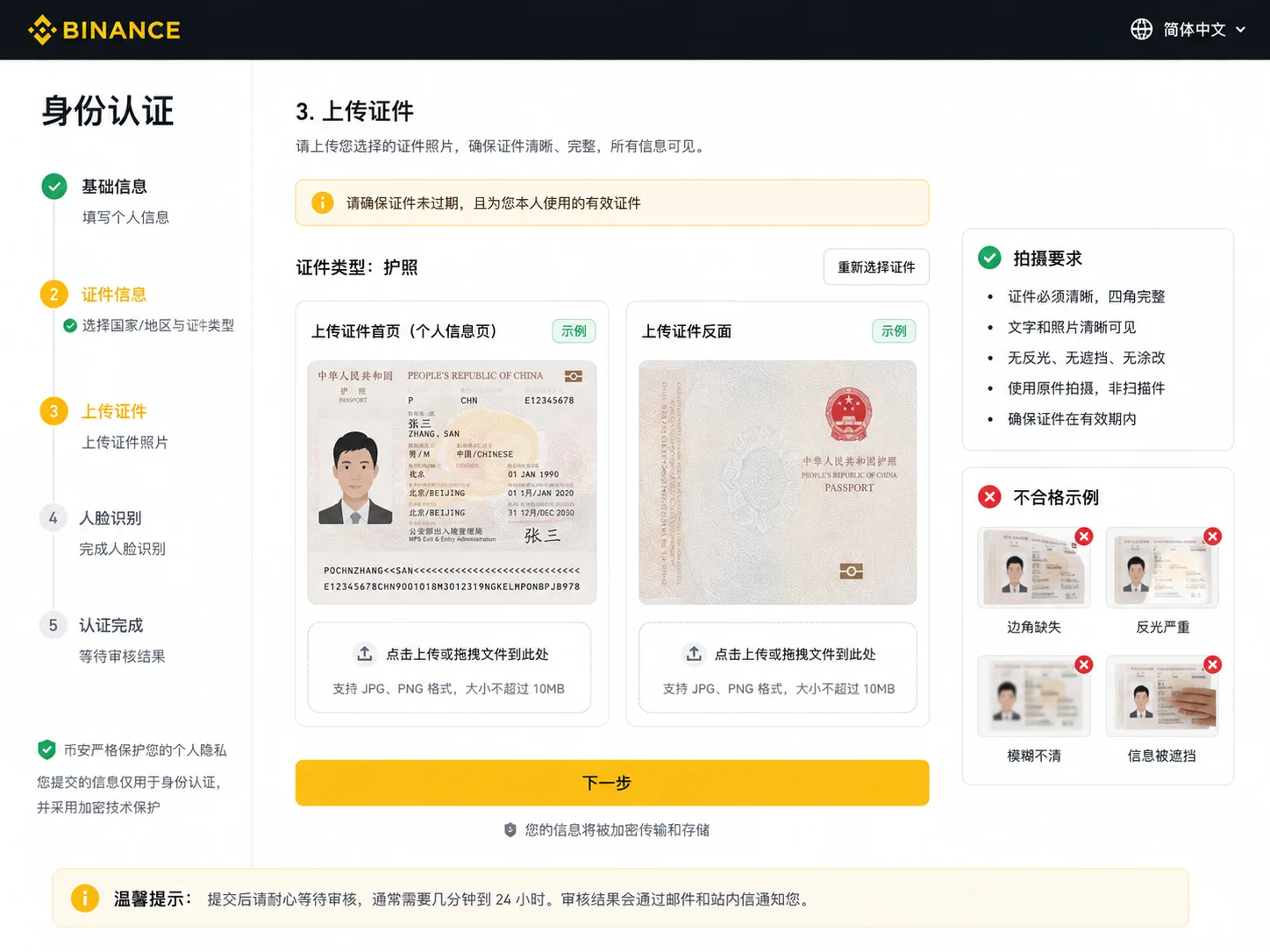Click the step 3 circle icon
1270x952 pixels.
click(x=54, y=411)
